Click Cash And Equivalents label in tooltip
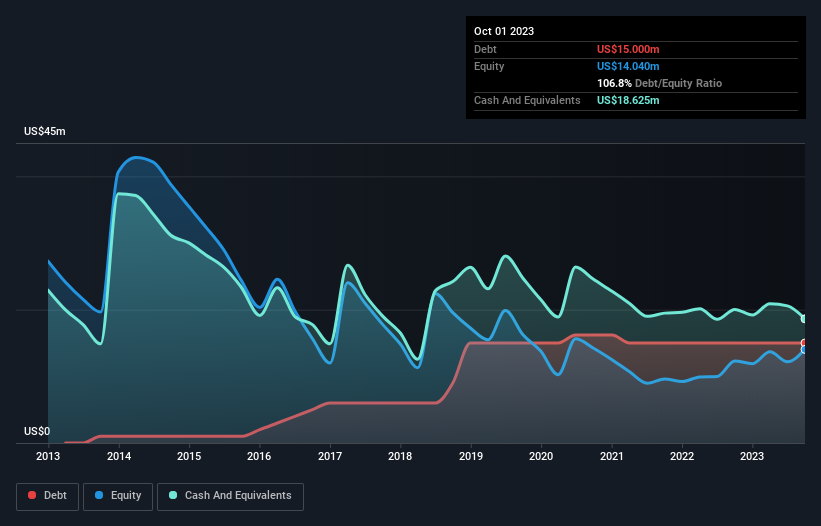The image size is (821, 526). click(x=527, y=100)
